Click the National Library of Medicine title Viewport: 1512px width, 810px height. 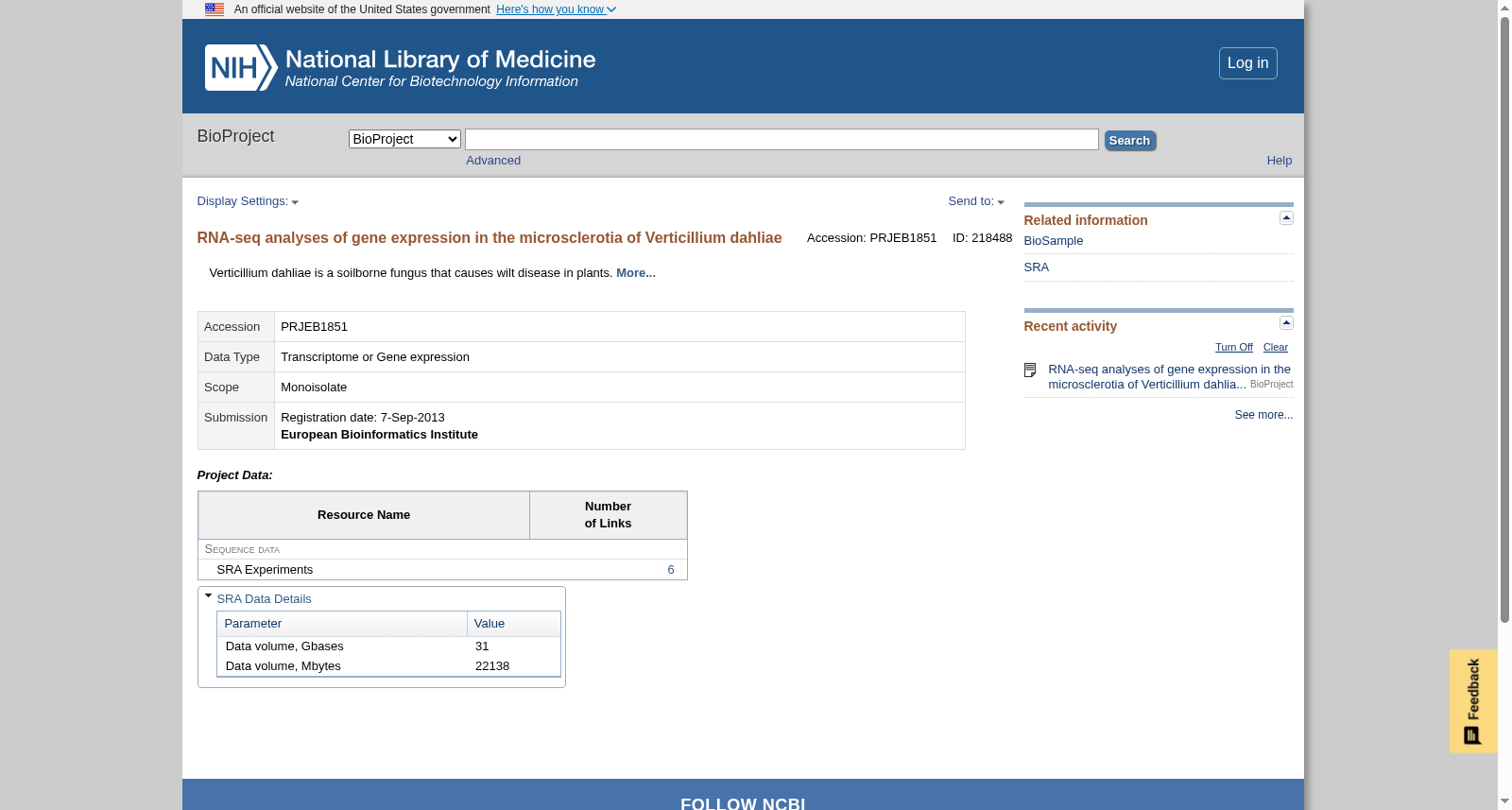coord(440,60)
